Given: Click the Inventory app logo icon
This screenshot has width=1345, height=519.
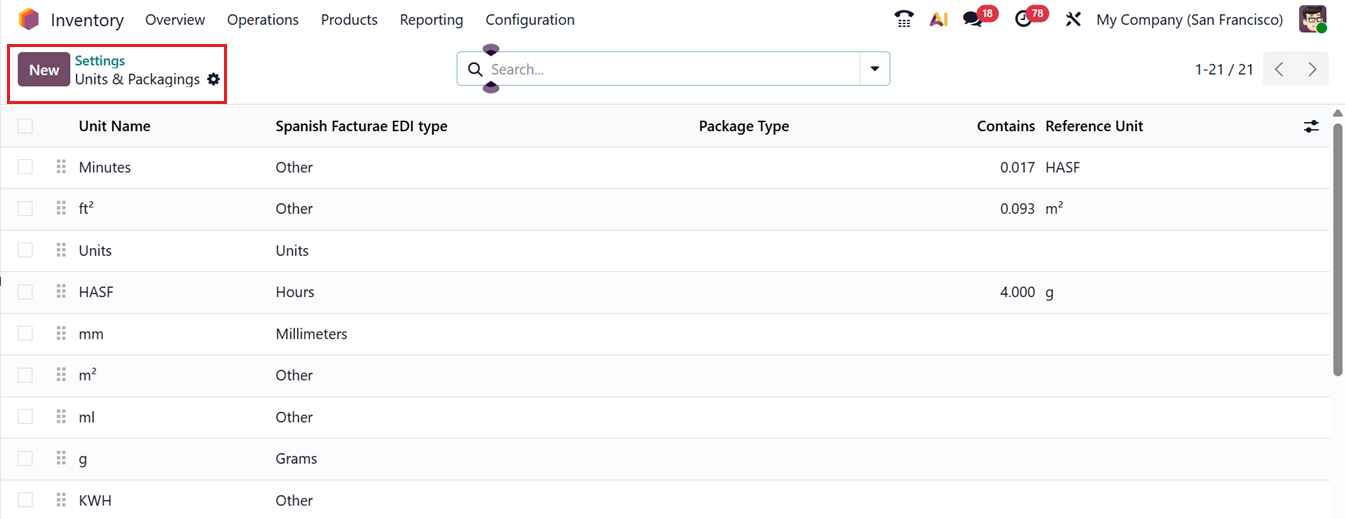Looking at the screenshot, I should pos(29,20).
